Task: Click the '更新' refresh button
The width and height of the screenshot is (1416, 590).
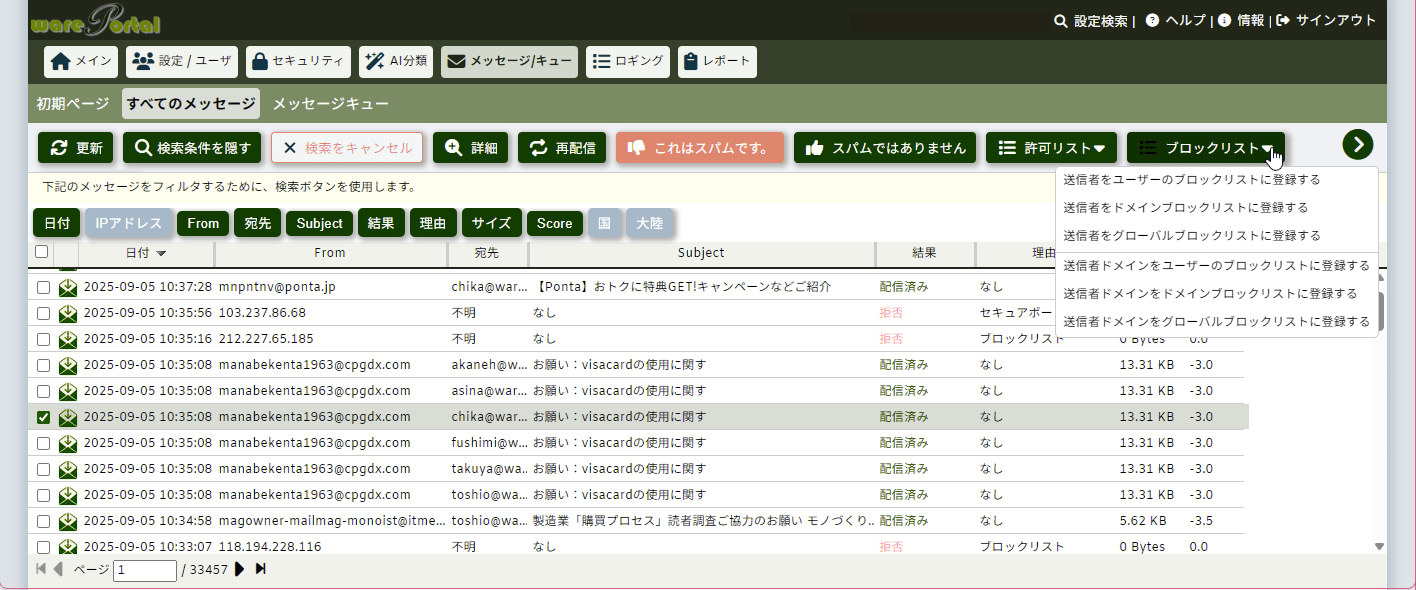Action: (x=76, y=148)
